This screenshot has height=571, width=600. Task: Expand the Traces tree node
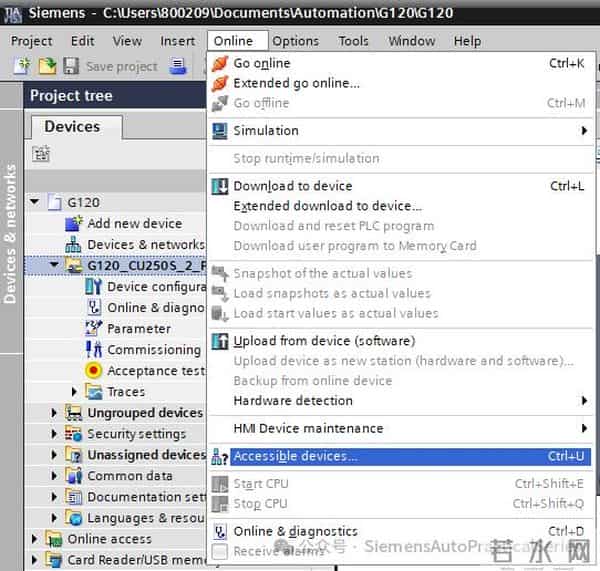pyautogui.click(x=75, y=392)
